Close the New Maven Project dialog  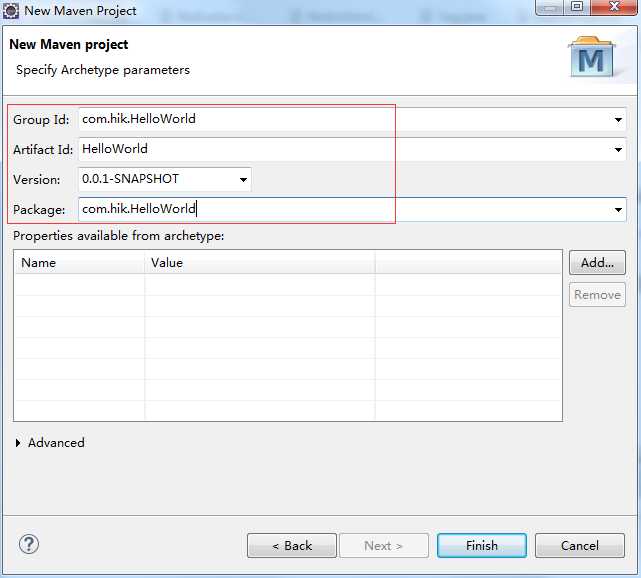[614, 7]
